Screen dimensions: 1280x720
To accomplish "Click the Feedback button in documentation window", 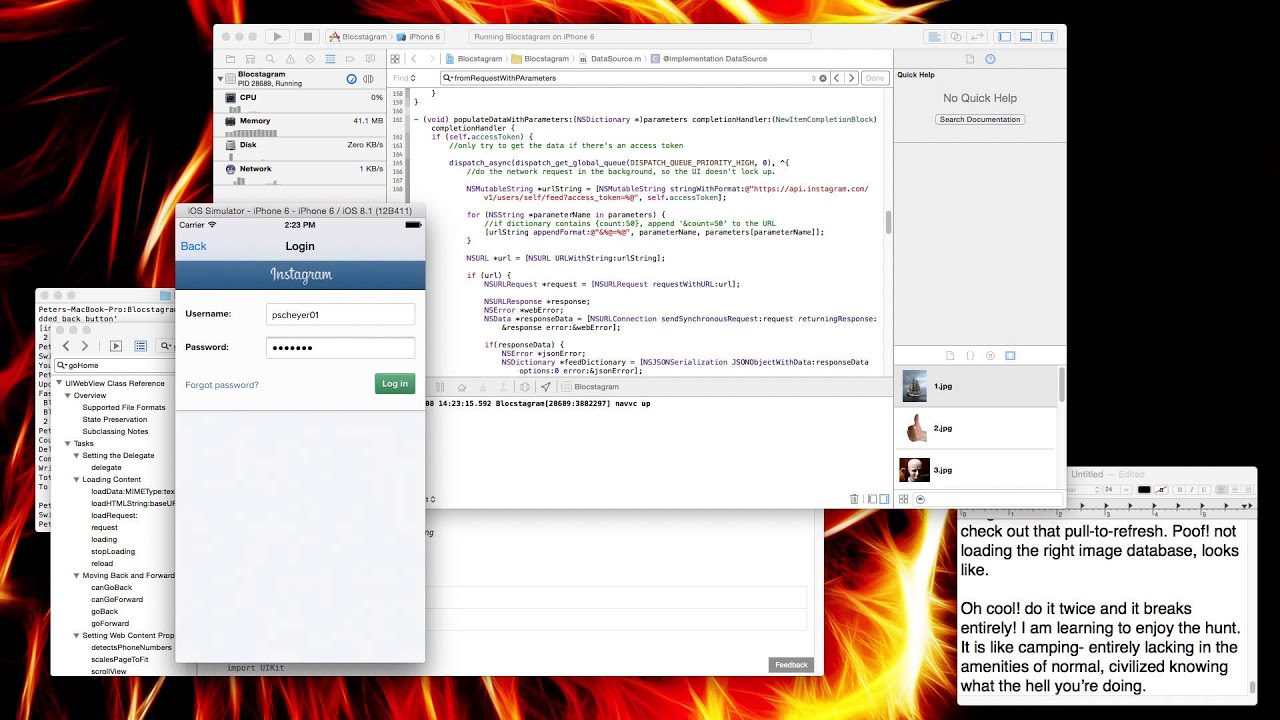I will click(x=791, y=665).
